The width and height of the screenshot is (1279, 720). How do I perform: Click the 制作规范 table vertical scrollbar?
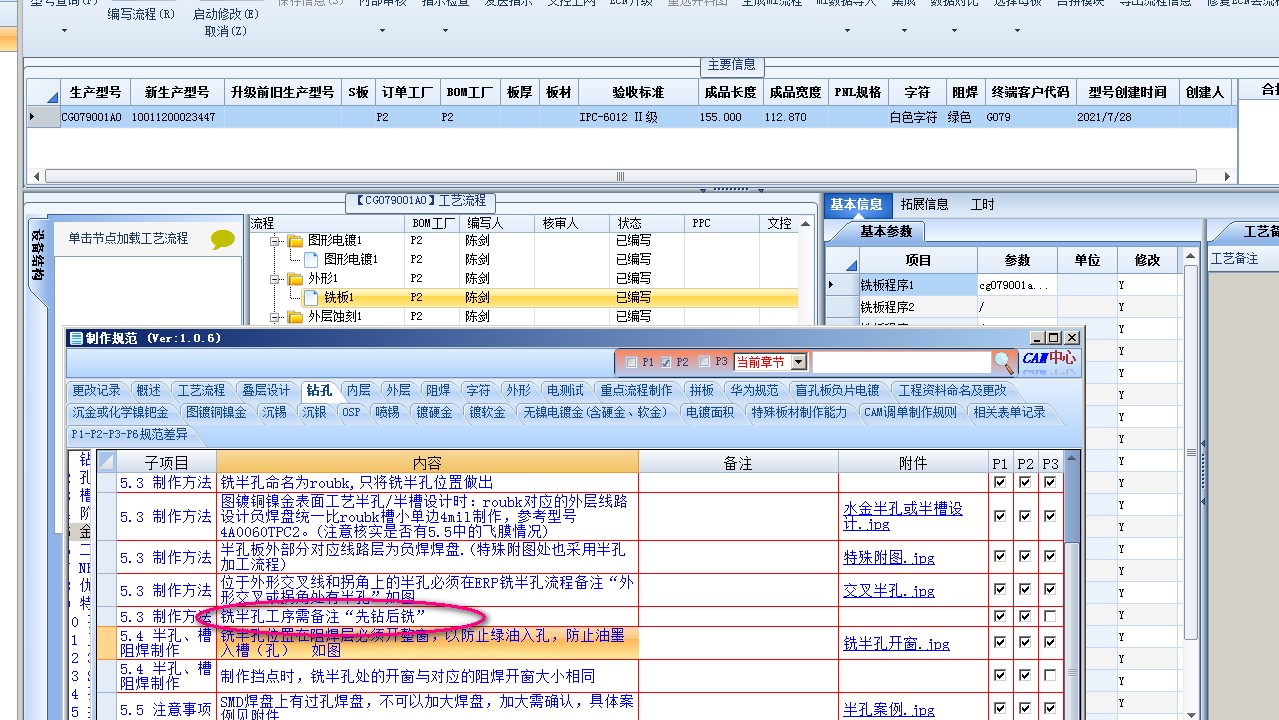click(1072, 585)
